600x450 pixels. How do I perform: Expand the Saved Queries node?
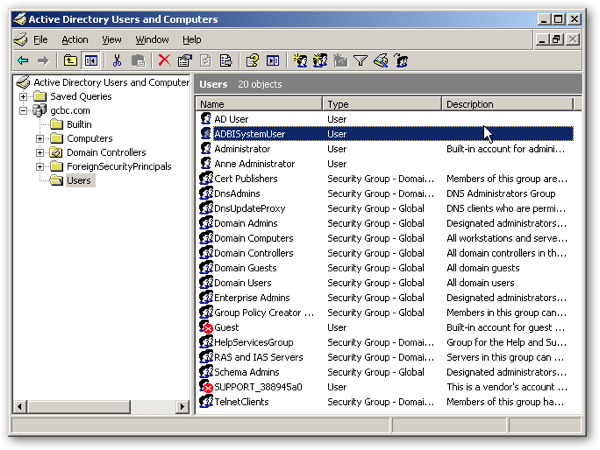(x=23, y=96)
